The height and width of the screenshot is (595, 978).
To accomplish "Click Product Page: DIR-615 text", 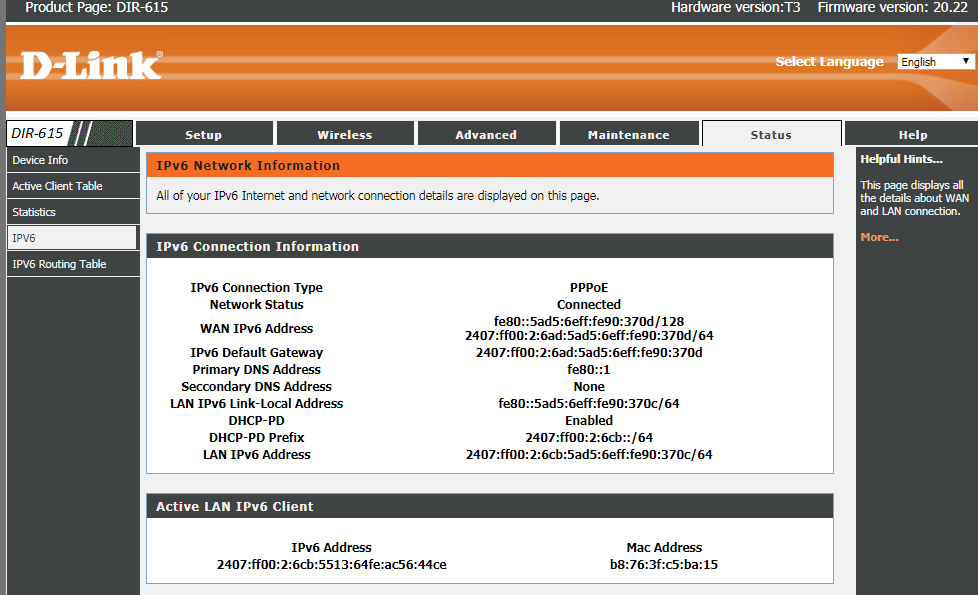I will [96, 7].
